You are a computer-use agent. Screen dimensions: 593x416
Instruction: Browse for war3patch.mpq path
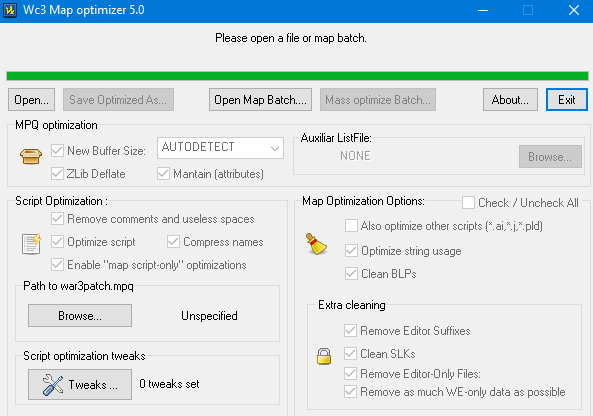pos(80,315)
